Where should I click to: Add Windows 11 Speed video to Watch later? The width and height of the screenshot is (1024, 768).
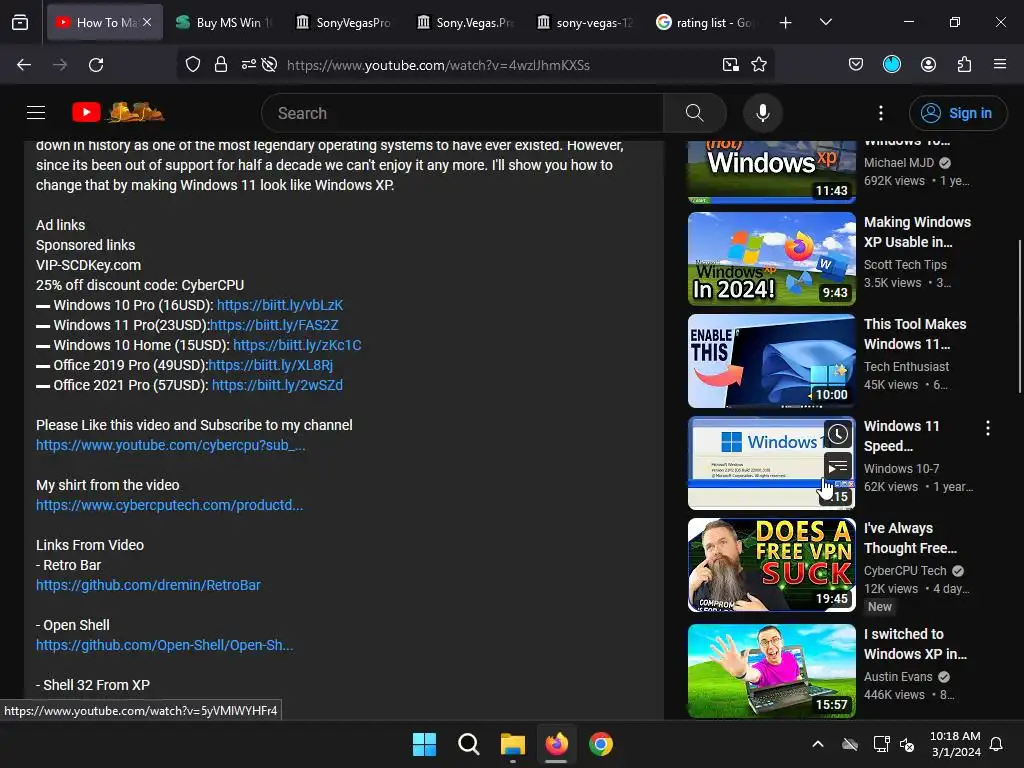(838, 435)
